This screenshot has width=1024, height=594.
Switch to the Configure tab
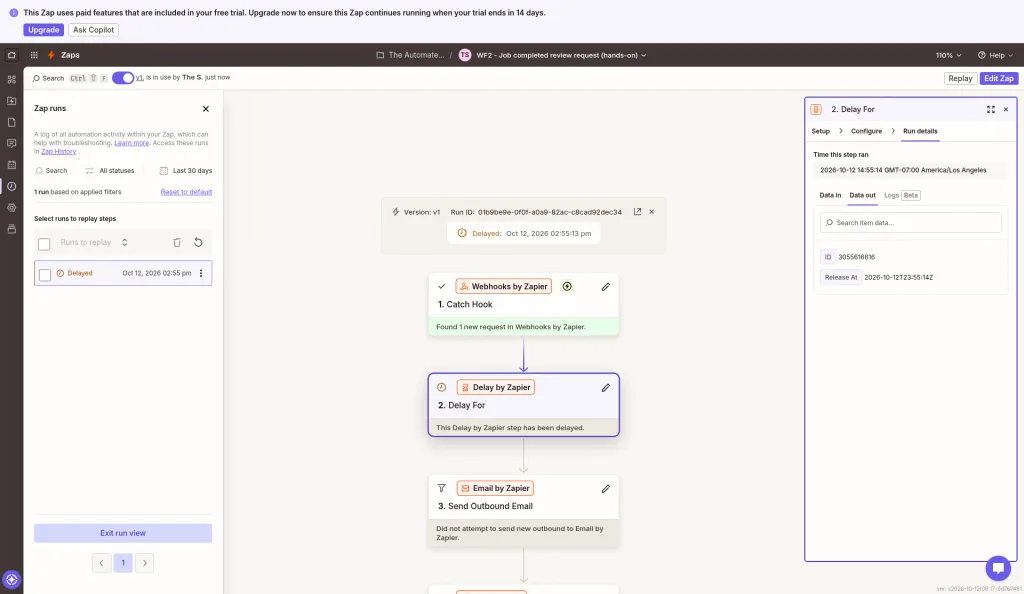(866, 131)
